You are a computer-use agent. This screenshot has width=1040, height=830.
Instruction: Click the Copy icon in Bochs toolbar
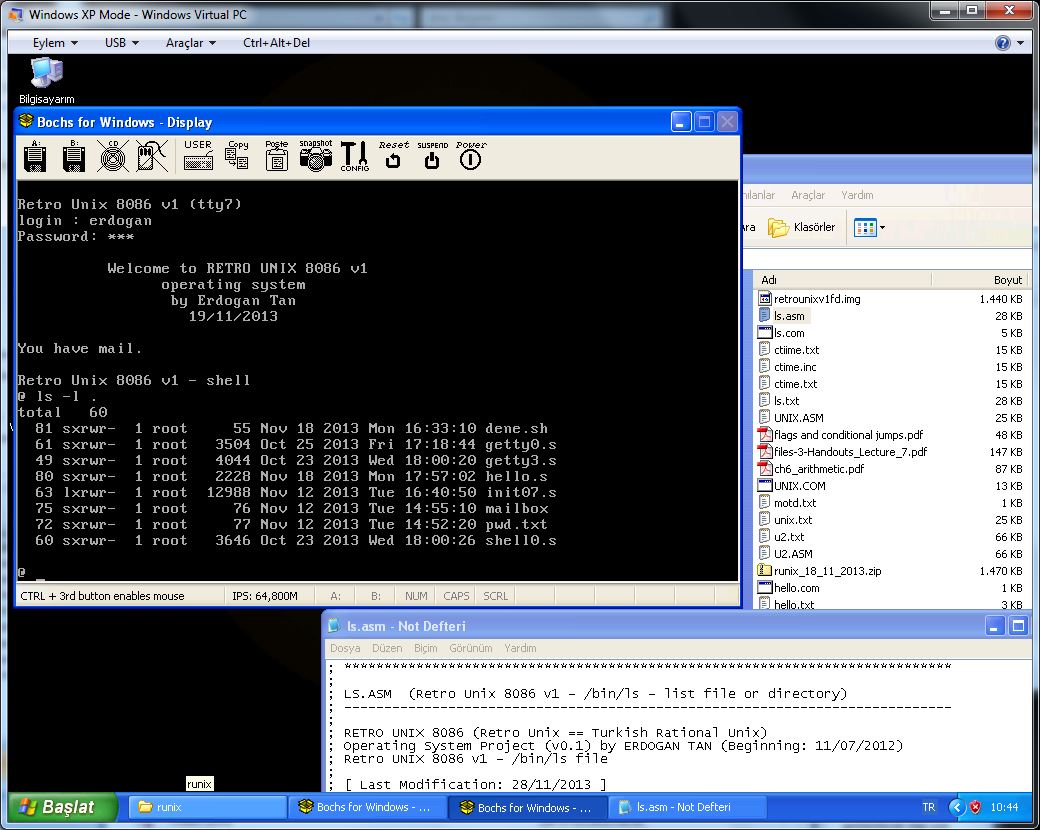[x=237, y=155]
